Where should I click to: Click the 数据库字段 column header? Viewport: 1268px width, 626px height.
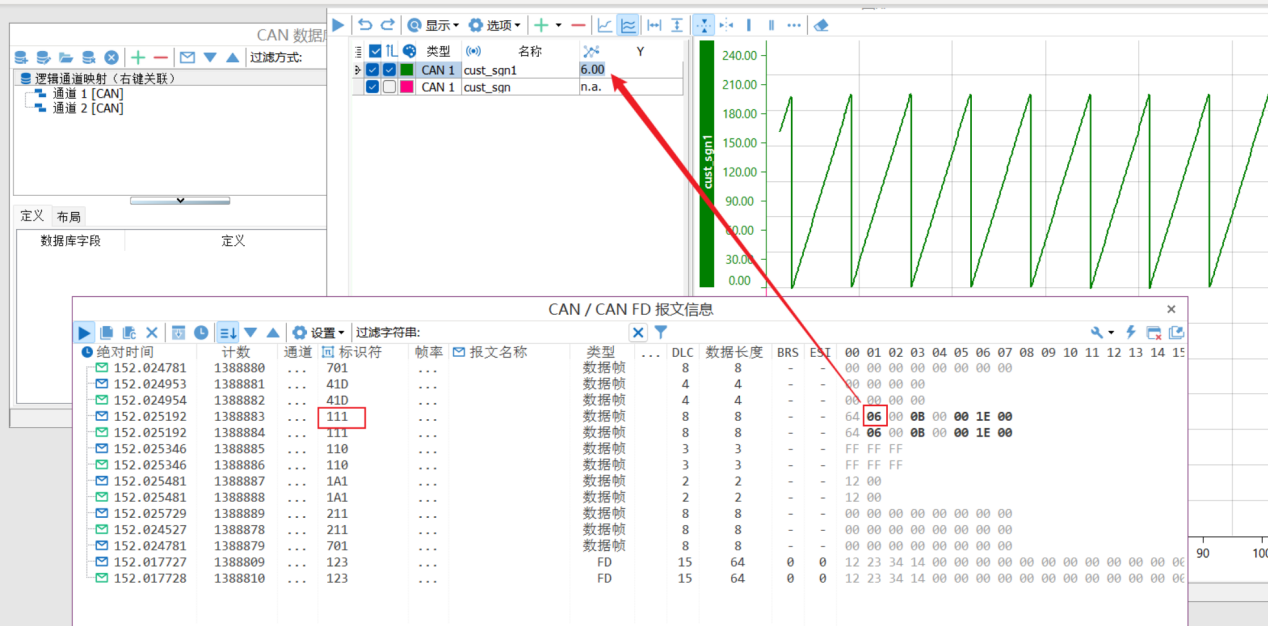[x=70, y=240]
